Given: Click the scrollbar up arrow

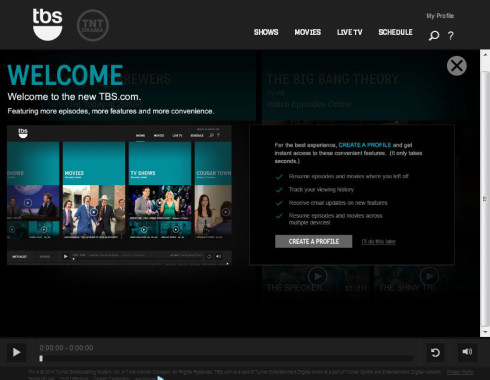Looking at the screenshot, I should (485, 55).
